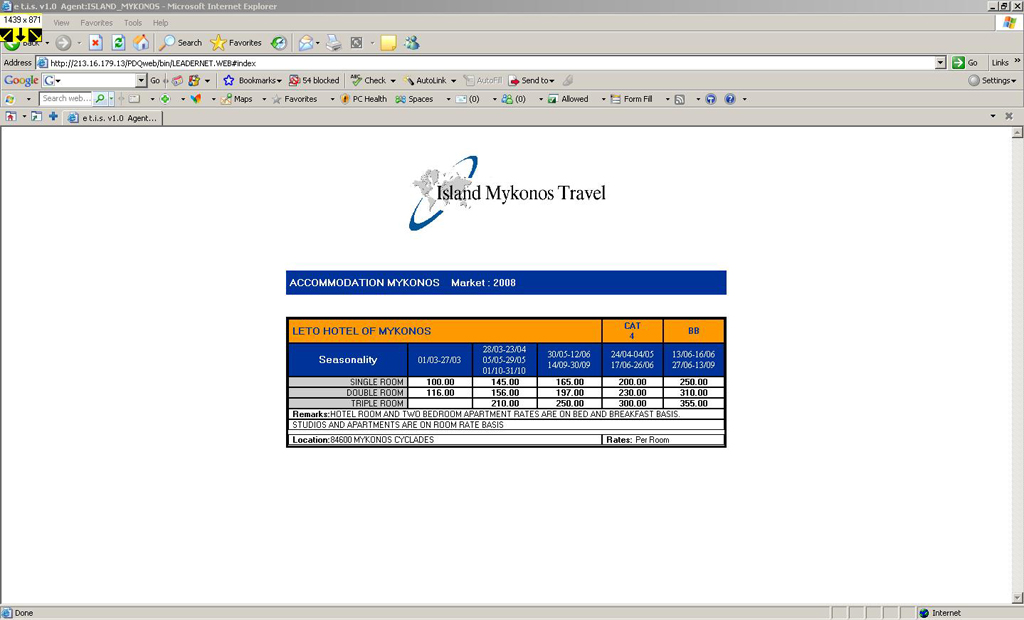This screenshot has width=1024, height=620.
Task: Add a new tab with the blue plus icon
Action: coord(53,117)
